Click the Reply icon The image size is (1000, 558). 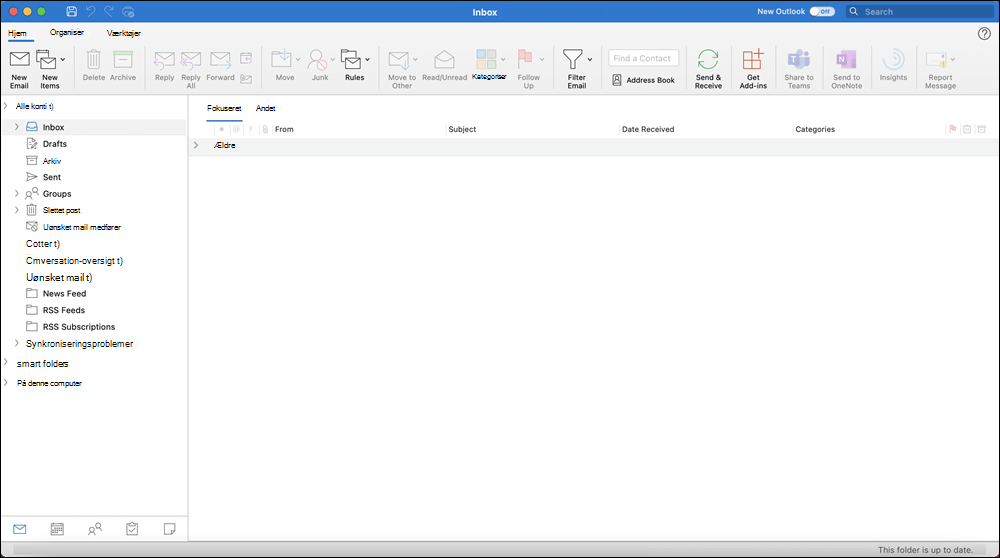[x=164, y=60]
